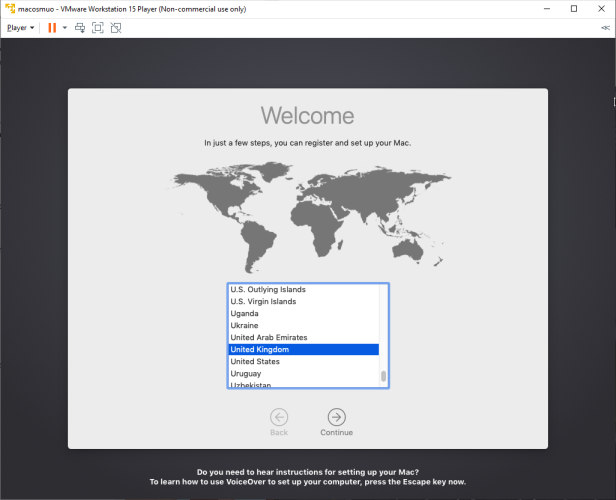Toggle Unity mode in the VMware toolbar
The width and height of the screenshot is (616, 500).
pyautogui.click(x=116, y=28)
